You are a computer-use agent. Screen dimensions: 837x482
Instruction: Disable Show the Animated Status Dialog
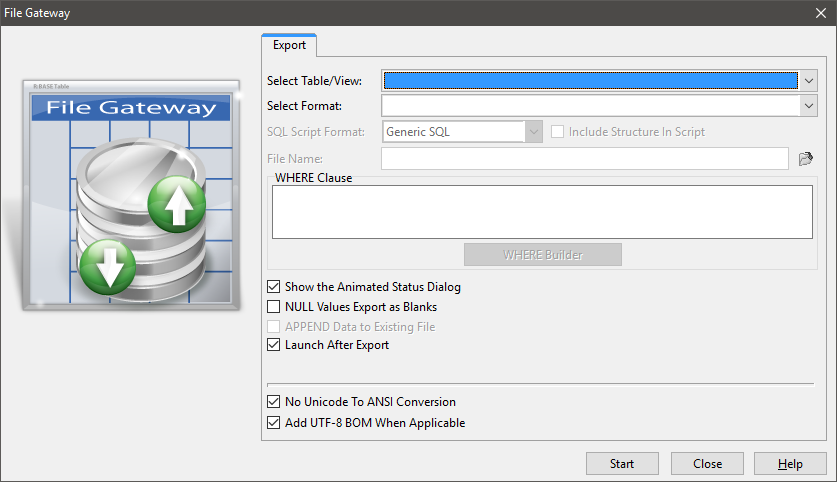tap(275, 287)
